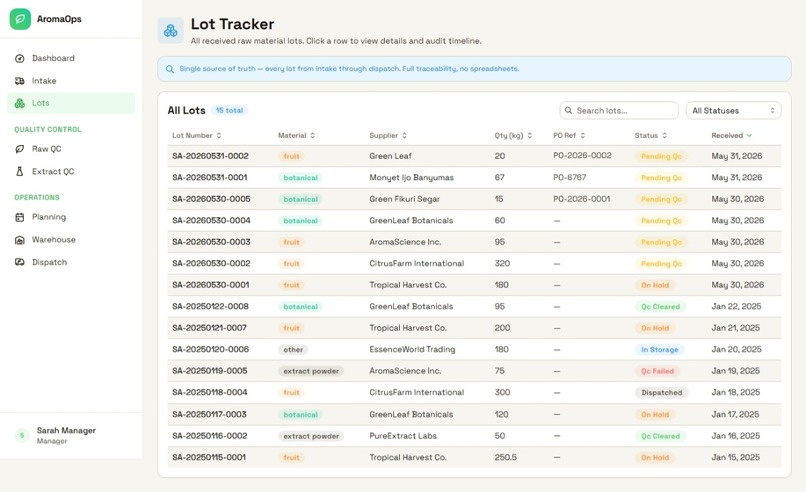Sort table by Qty (kg) column

click(513, 135)
